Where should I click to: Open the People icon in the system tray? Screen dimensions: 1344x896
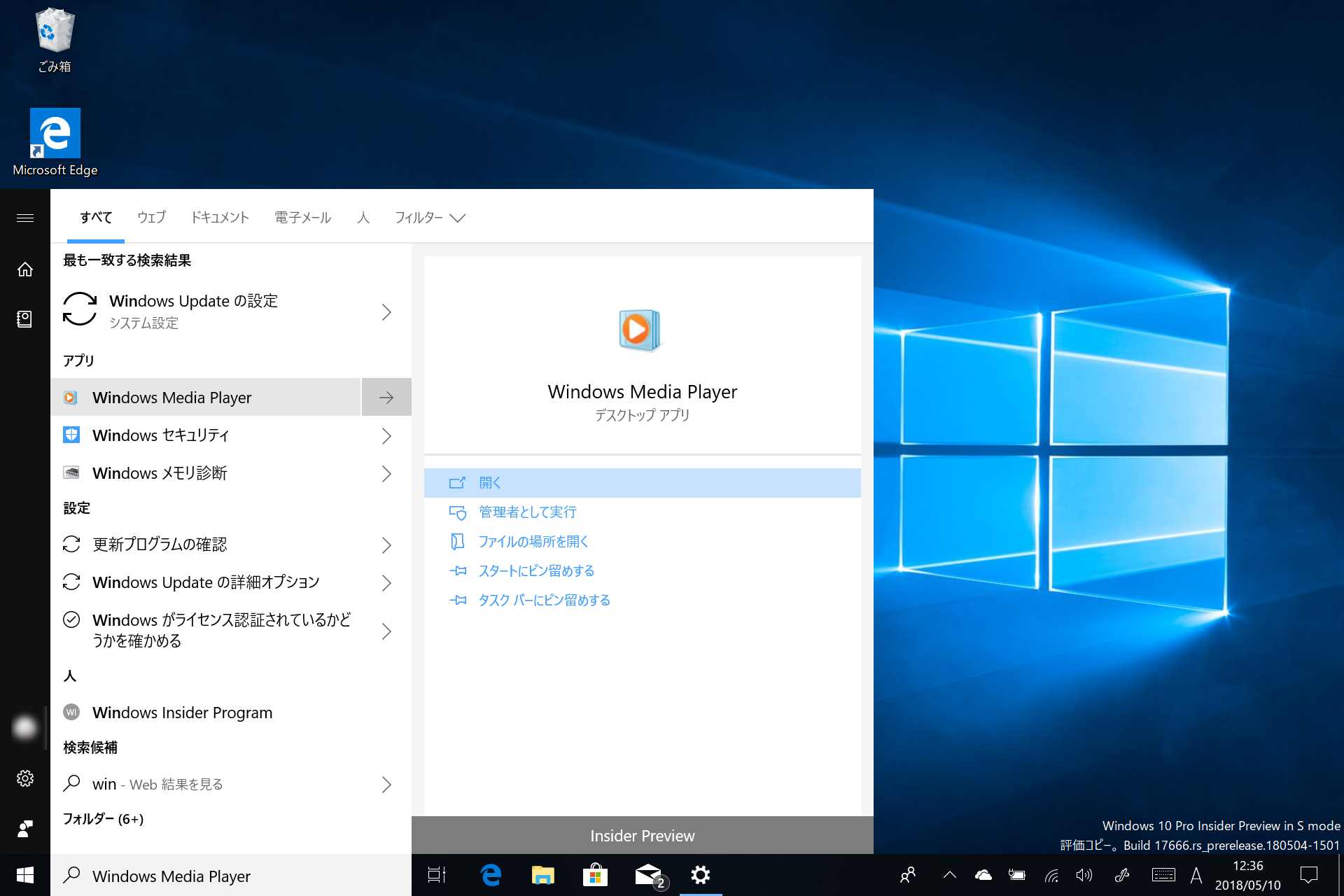tap(906, 875)
